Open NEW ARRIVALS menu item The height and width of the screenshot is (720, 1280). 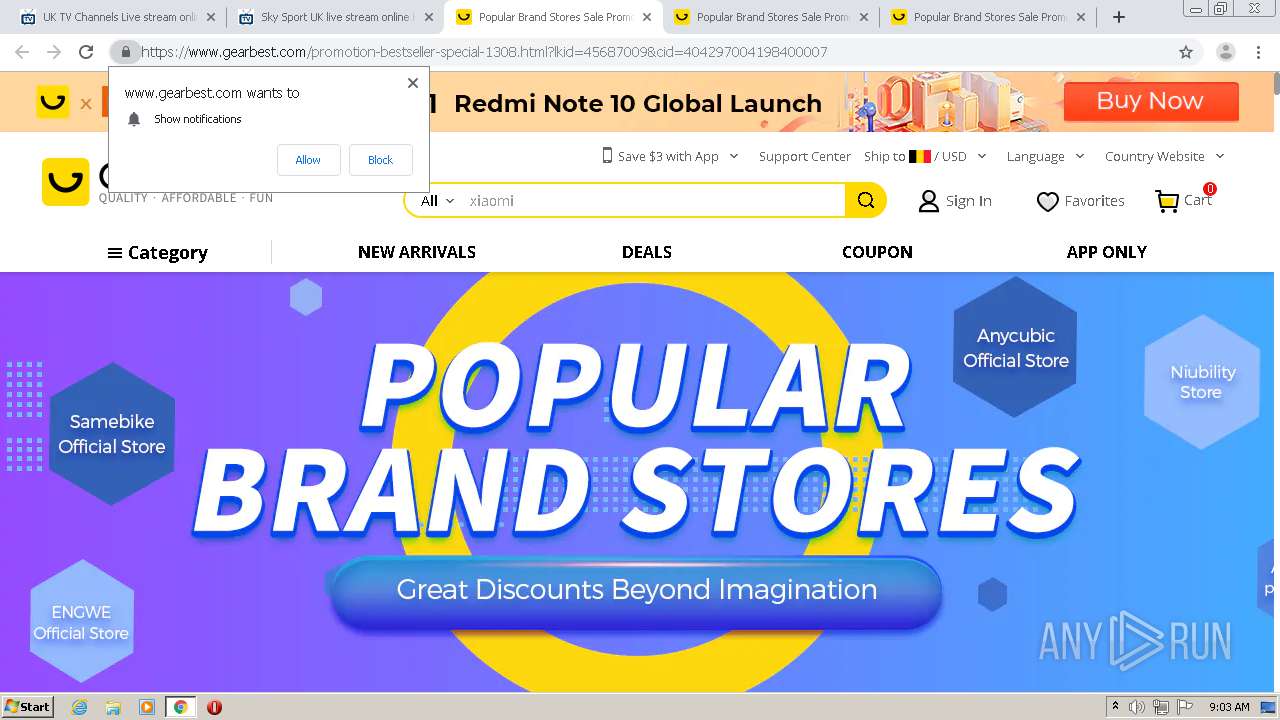tap(417, 252)
